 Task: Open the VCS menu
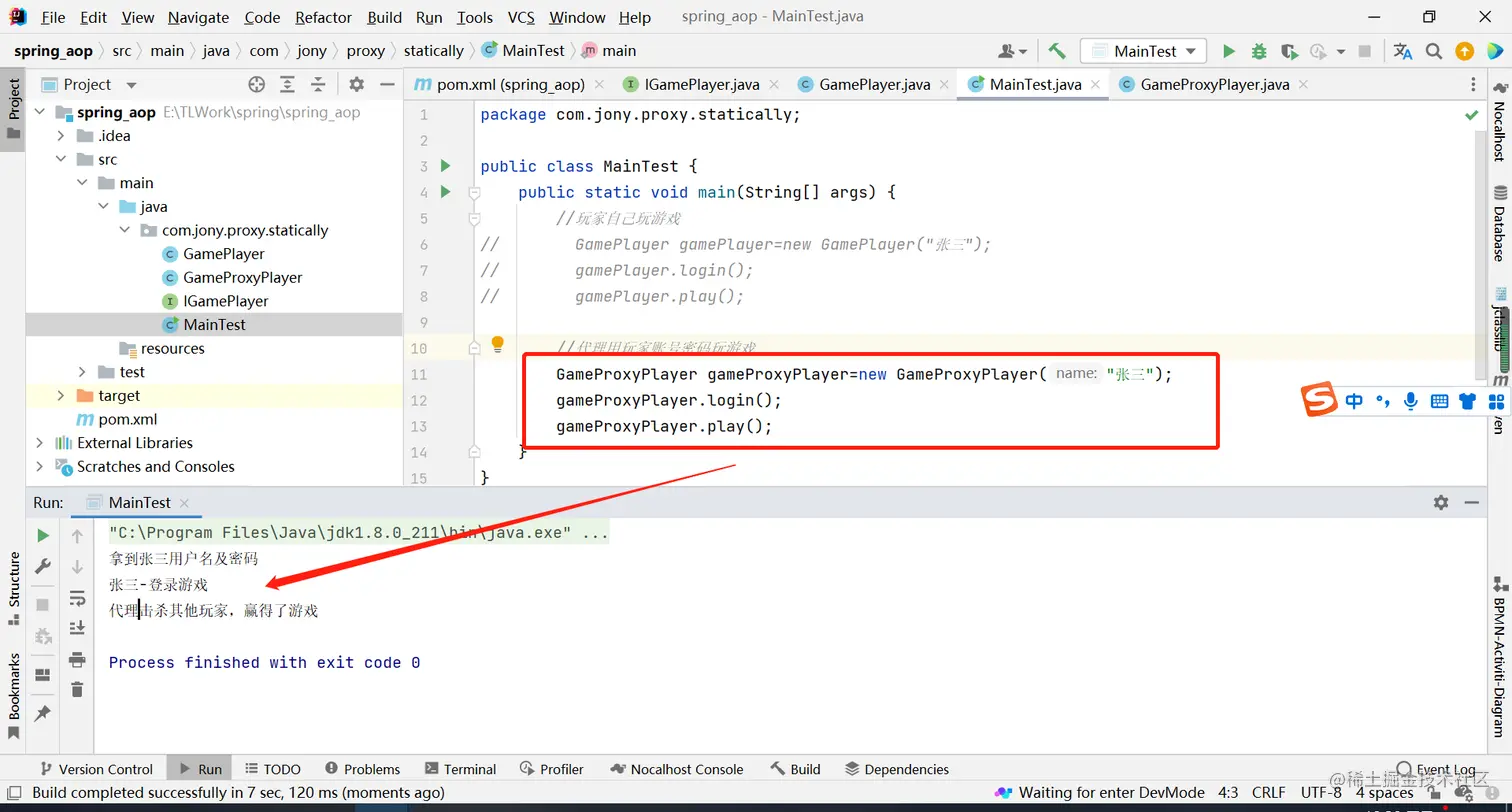click(x=521, y=17)
